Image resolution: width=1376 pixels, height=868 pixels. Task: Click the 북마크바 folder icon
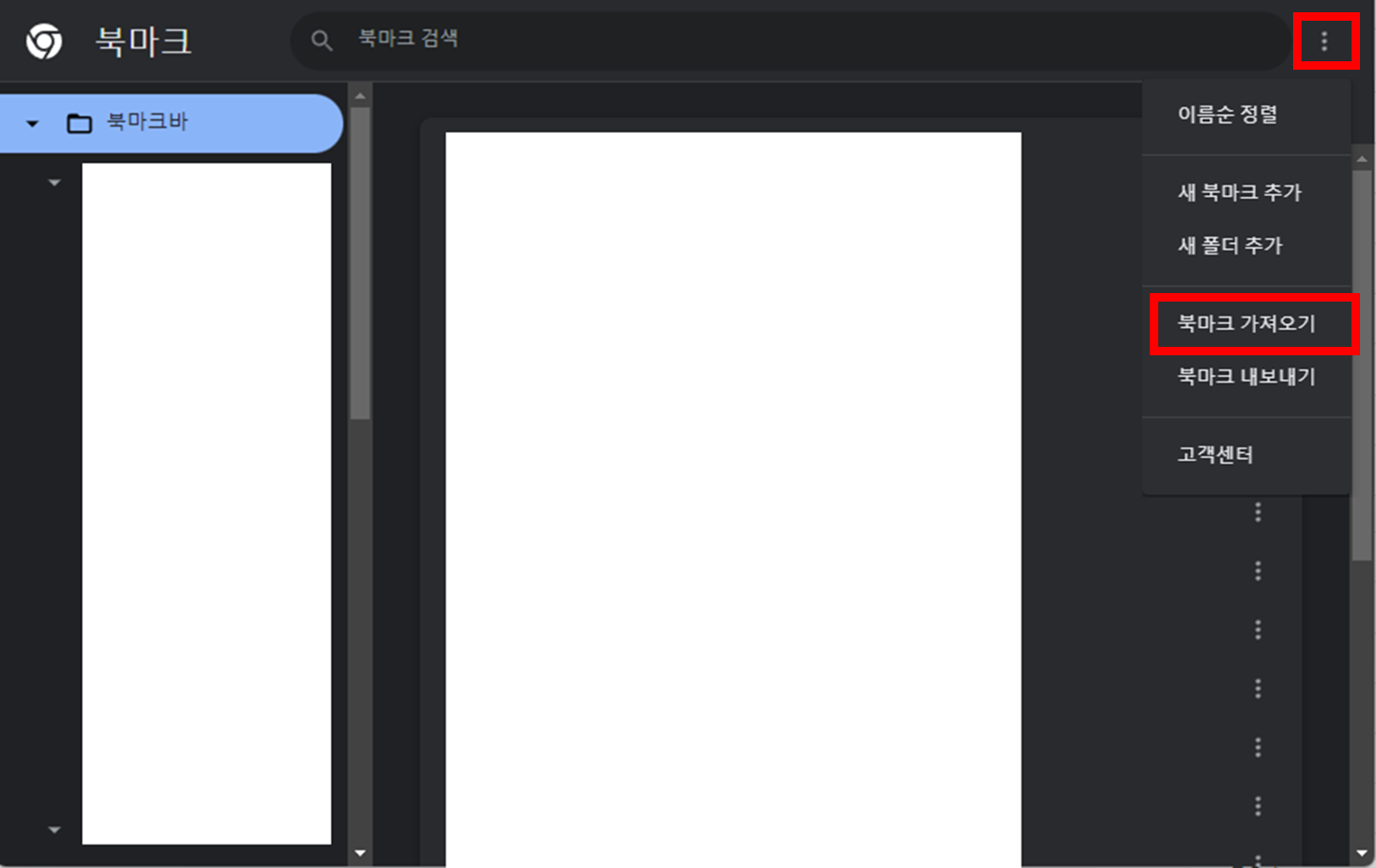(x=80, y=123)
